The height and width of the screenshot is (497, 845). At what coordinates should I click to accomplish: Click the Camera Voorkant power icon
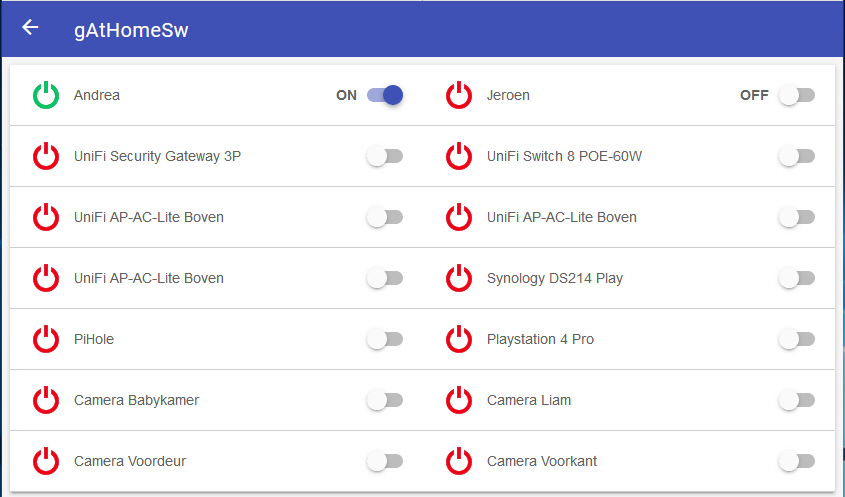coord(459,462)
